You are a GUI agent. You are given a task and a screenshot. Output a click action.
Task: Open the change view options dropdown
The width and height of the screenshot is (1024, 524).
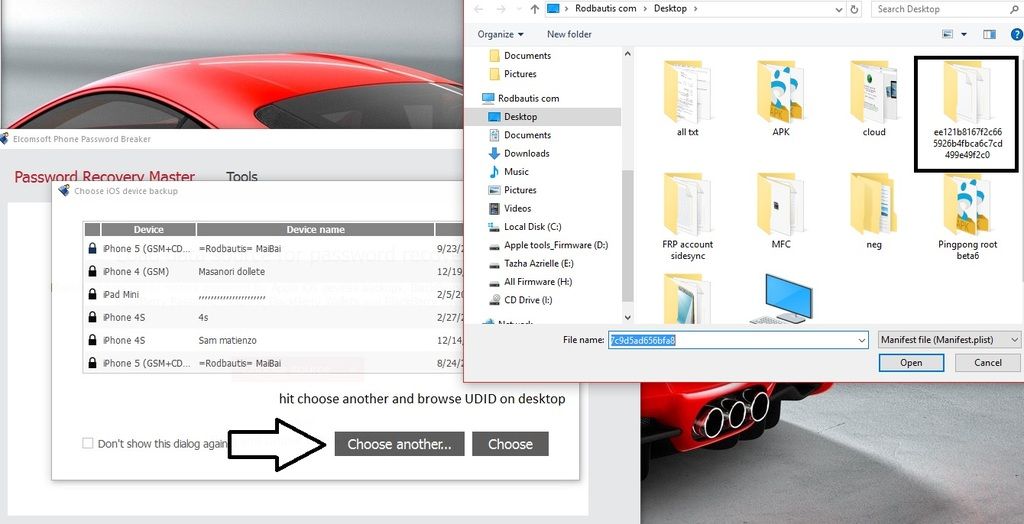coord(964,34)
